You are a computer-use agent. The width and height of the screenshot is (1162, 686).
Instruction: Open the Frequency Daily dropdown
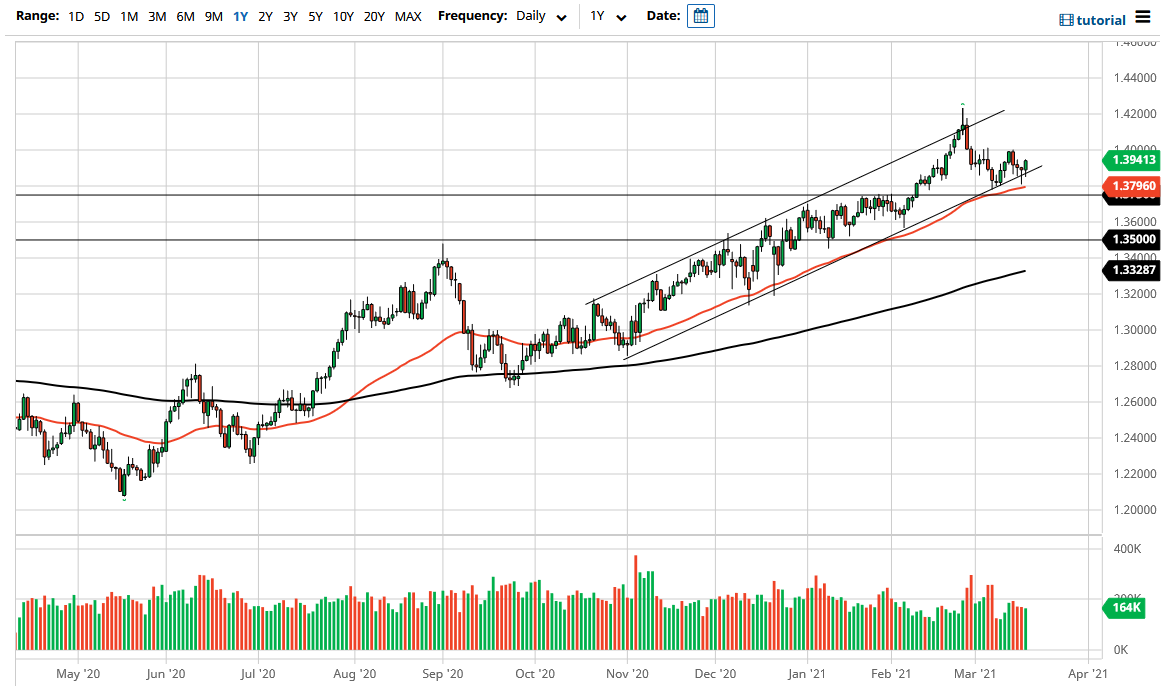(542, 16)
